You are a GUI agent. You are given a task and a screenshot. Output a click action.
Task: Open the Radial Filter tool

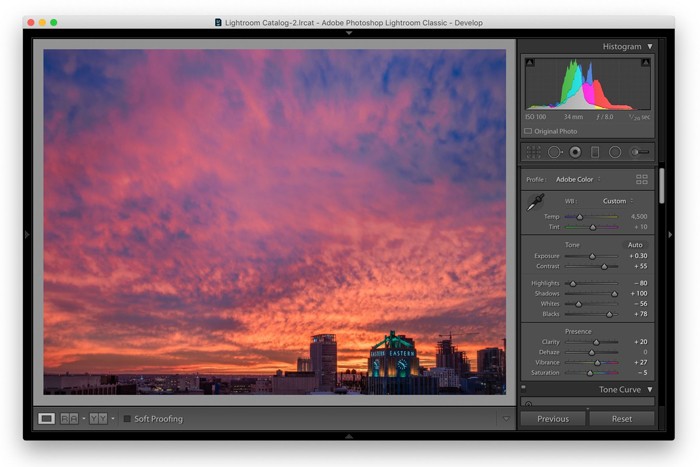(615, 152)
